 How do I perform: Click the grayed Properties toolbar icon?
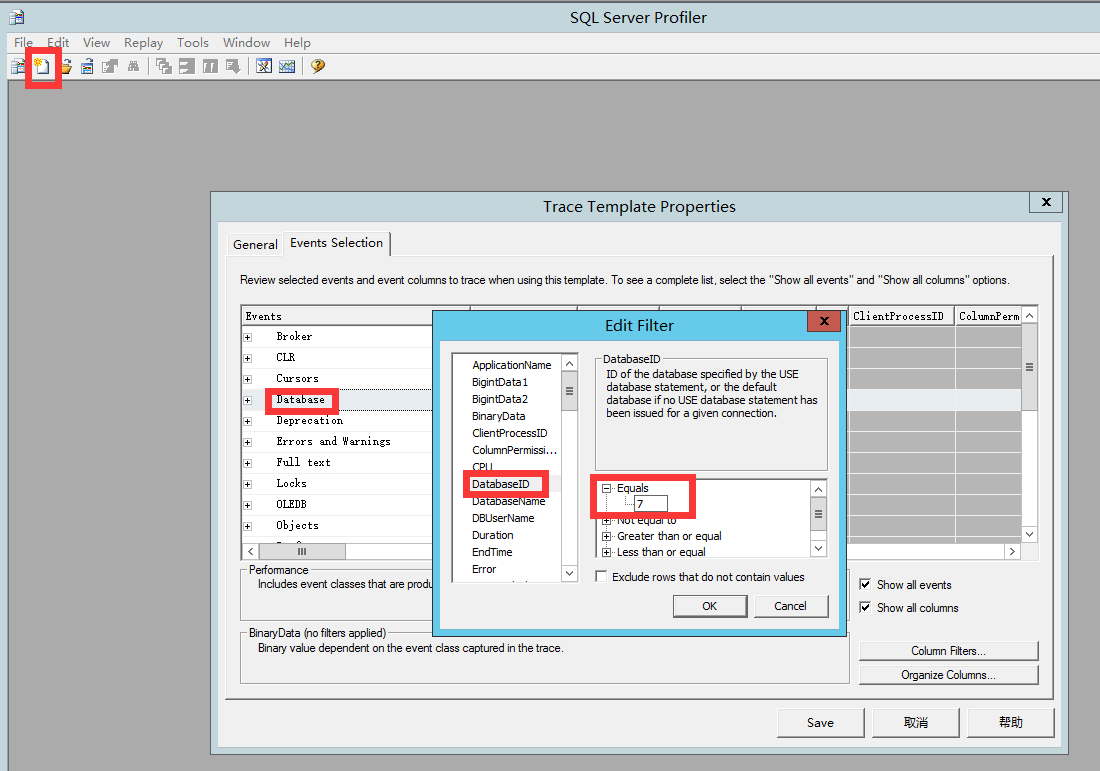pos(109,67)
